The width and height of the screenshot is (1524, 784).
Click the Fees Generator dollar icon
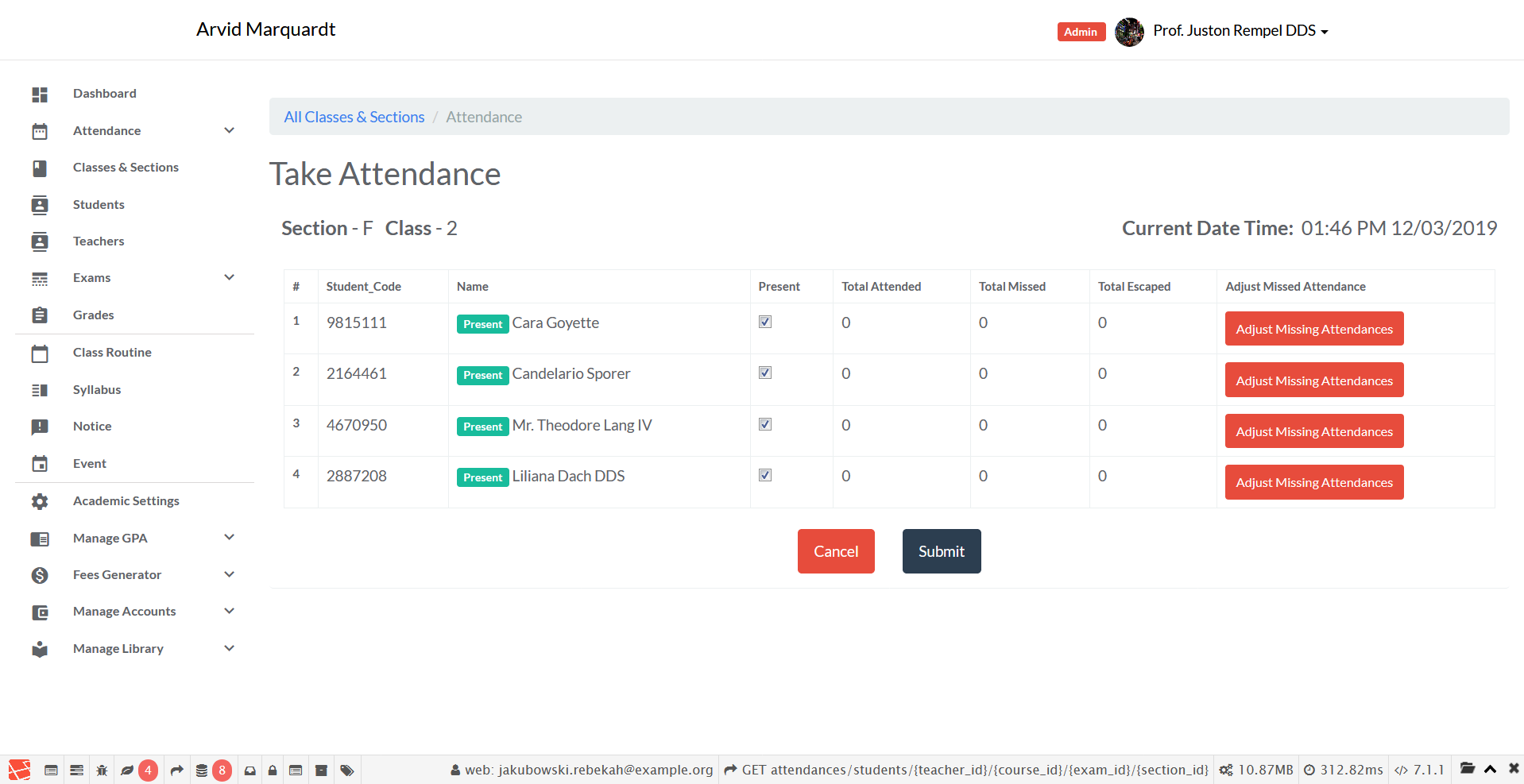[40, 575]
